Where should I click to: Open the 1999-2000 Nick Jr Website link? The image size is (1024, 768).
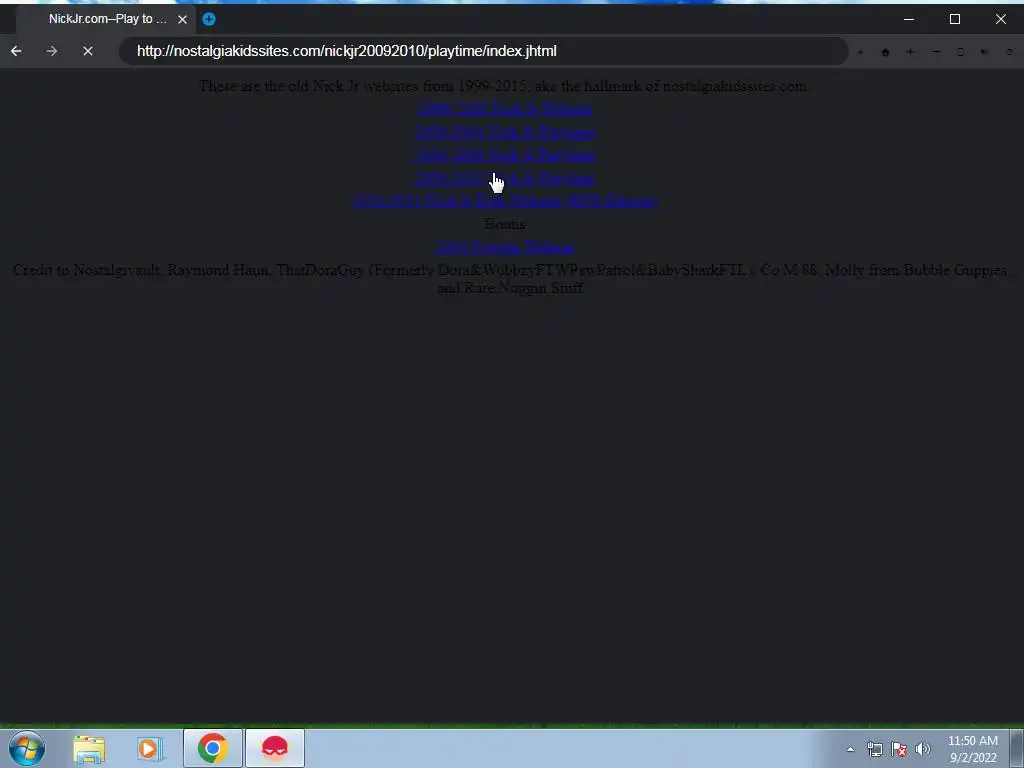tap(504, 108)
